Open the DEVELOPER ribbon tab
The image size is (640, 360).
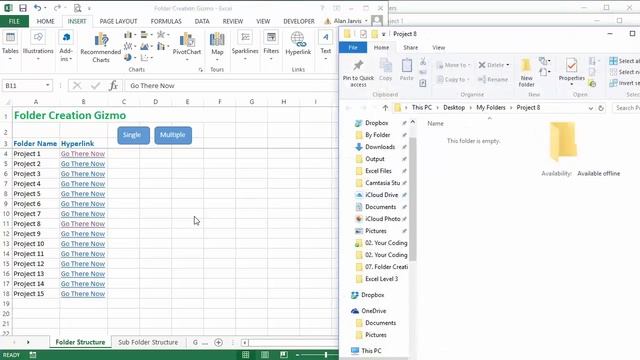299,21
